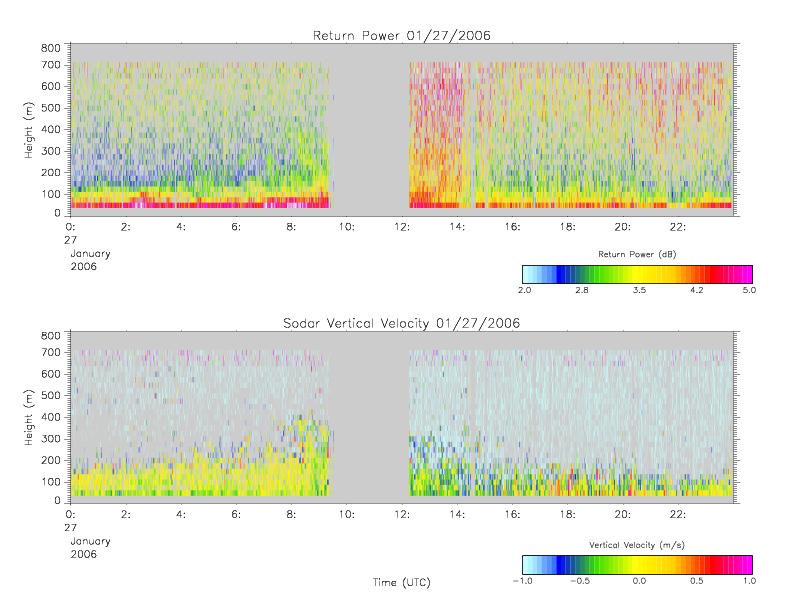
Task: Click 14: time tick under Return Power plot
Action: tap(457, 227)
